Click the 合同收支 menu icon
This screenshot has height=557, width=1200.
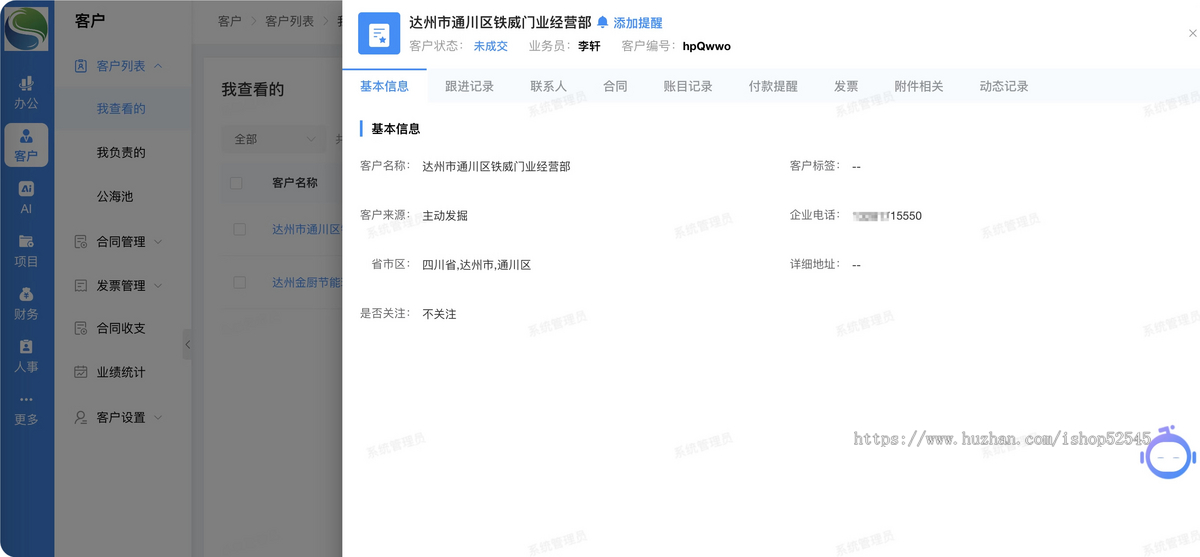[x=82, y=328]
